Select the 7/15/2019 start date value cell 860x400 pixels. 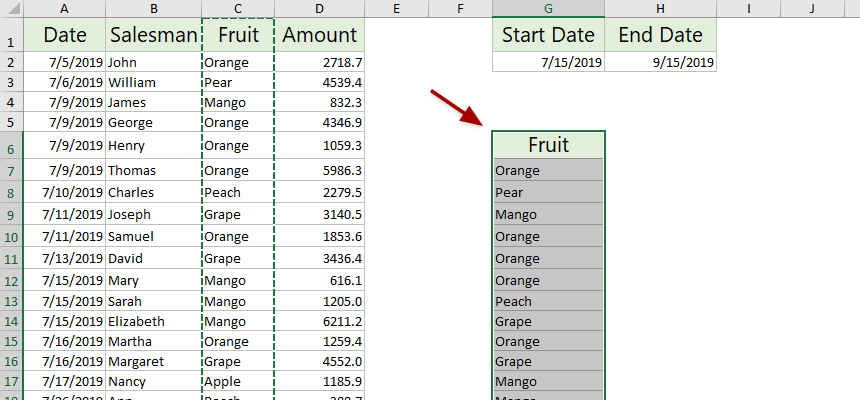point(548,62)
